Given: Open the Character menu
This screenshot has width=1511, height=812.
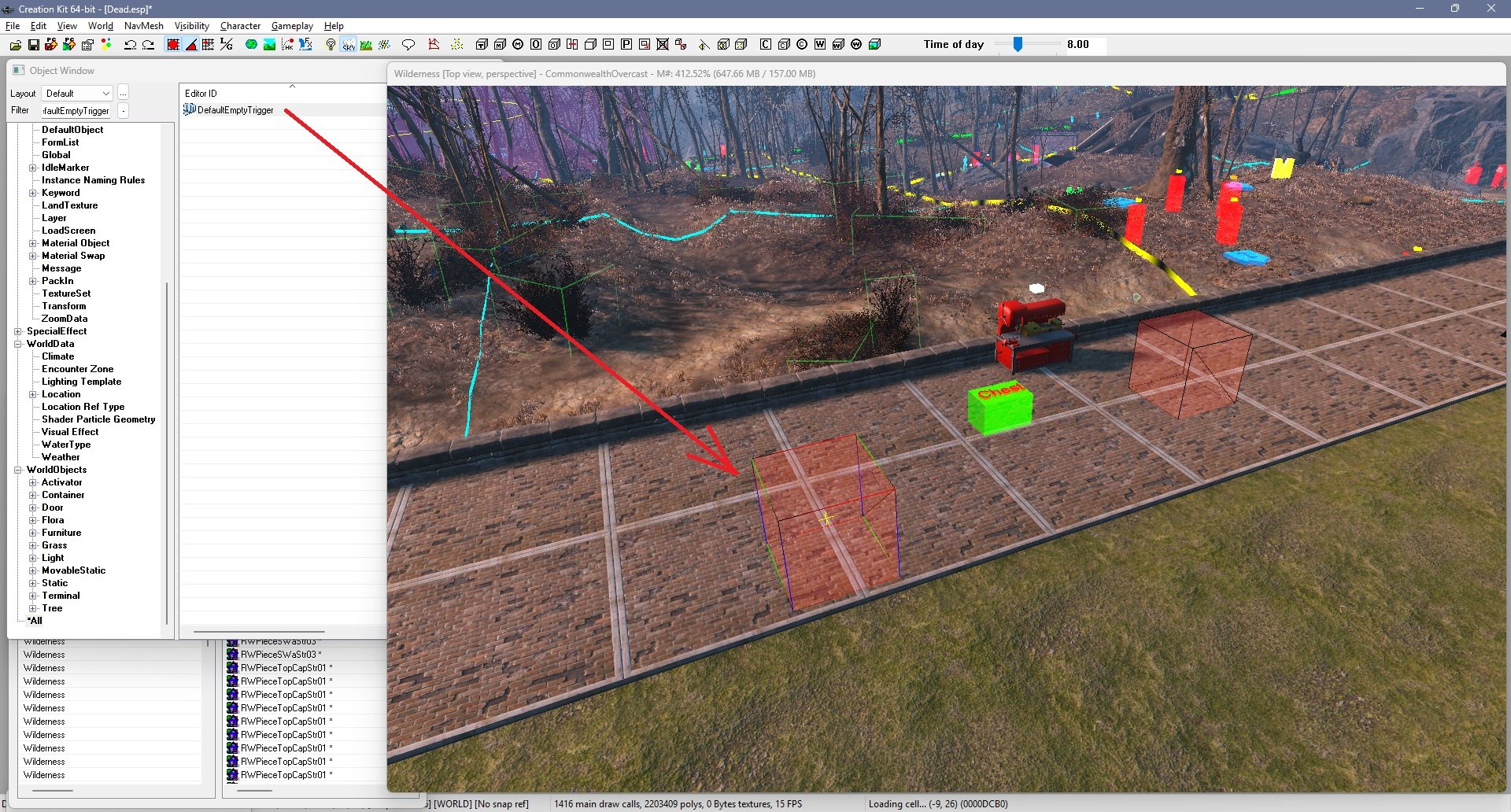Looking at the screenshot, I should 240,26.
